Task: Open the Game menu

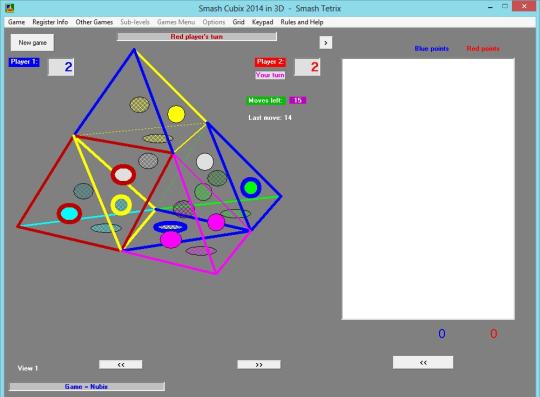Action: click(16, 22)
